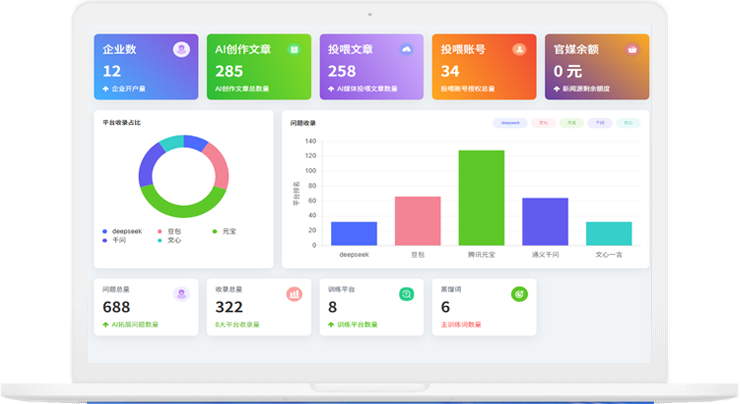Click the 腾讯元宝 green bar
The image size is (740, 404).
pos(481,197)
